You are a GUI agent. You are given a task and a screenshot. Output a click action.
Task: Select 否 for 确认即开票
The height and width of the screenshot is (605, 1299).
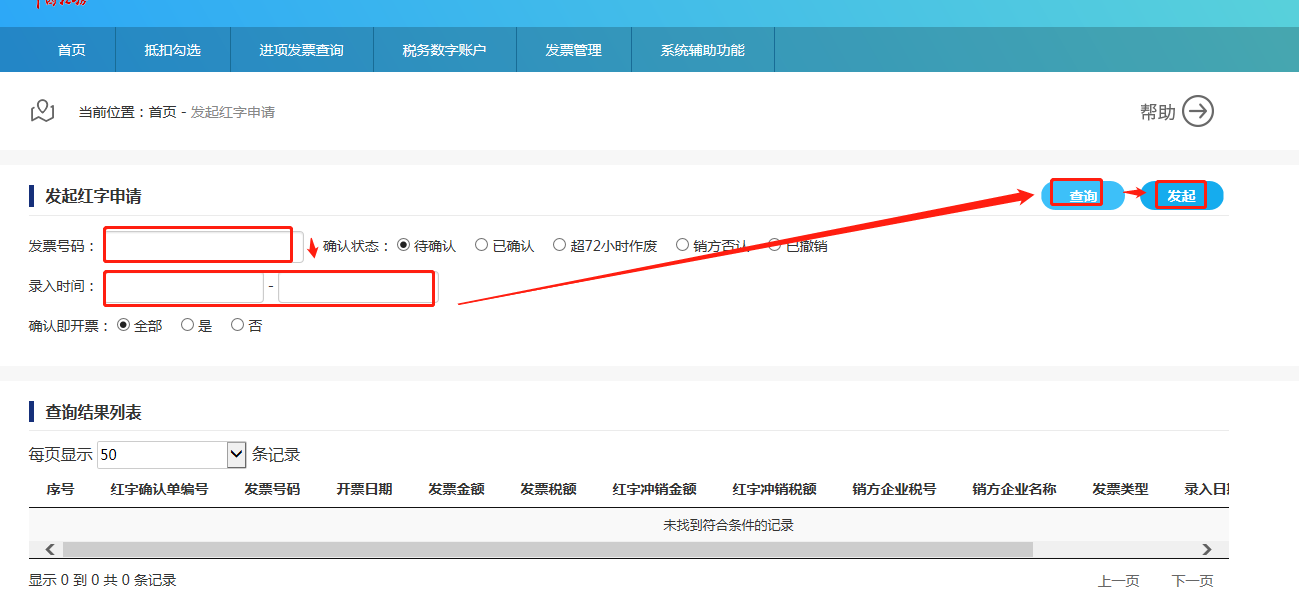coord(238,325)
